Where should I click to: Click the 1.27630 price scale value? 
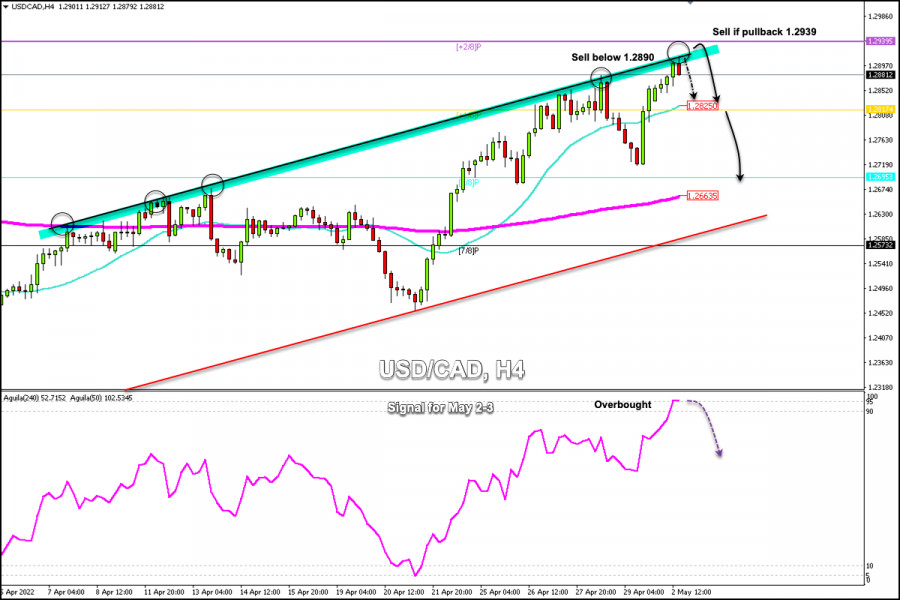coord(881,140)
